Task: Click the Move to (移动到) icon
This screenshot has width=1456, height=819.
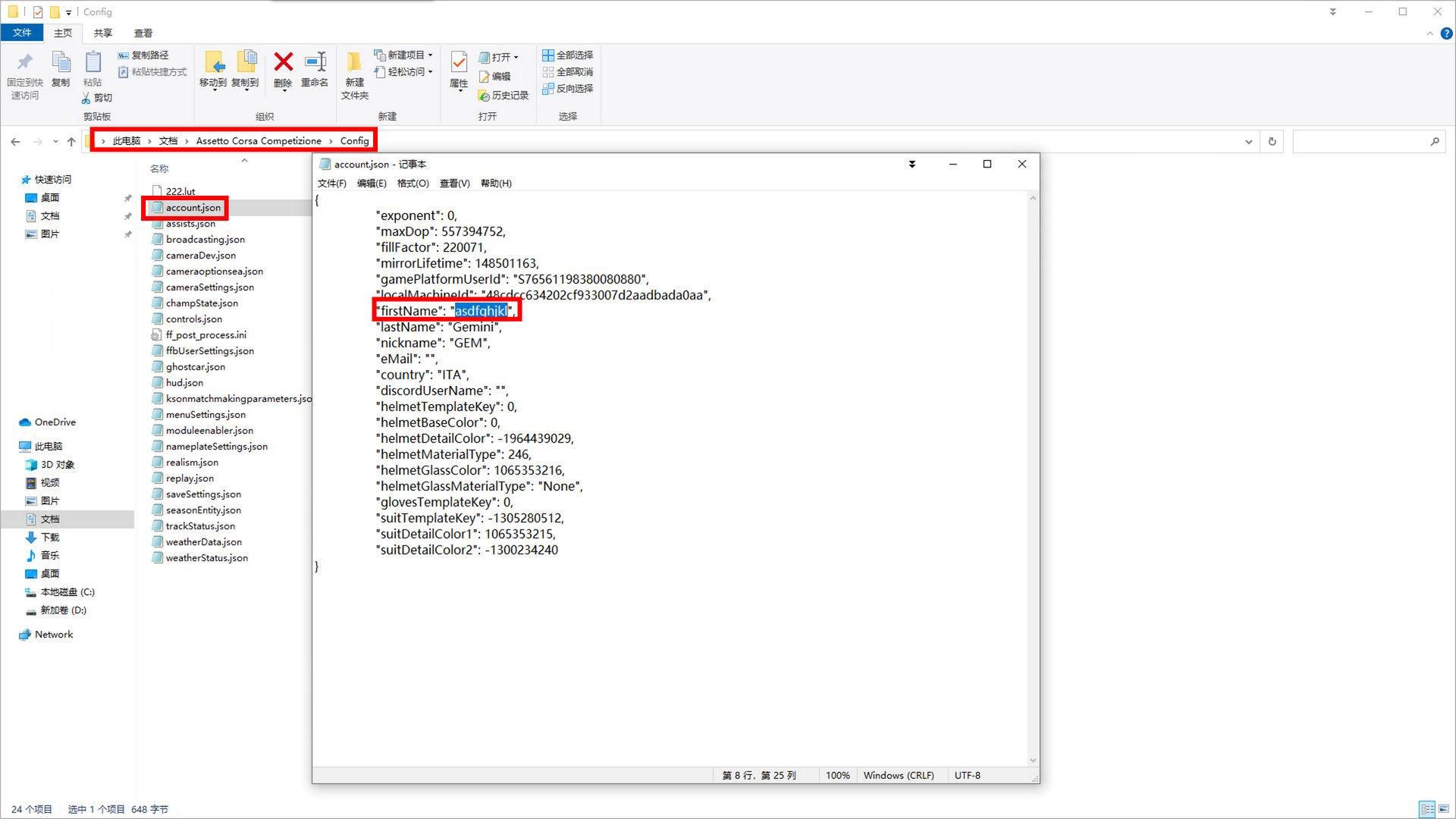Action: pos(214,62)
